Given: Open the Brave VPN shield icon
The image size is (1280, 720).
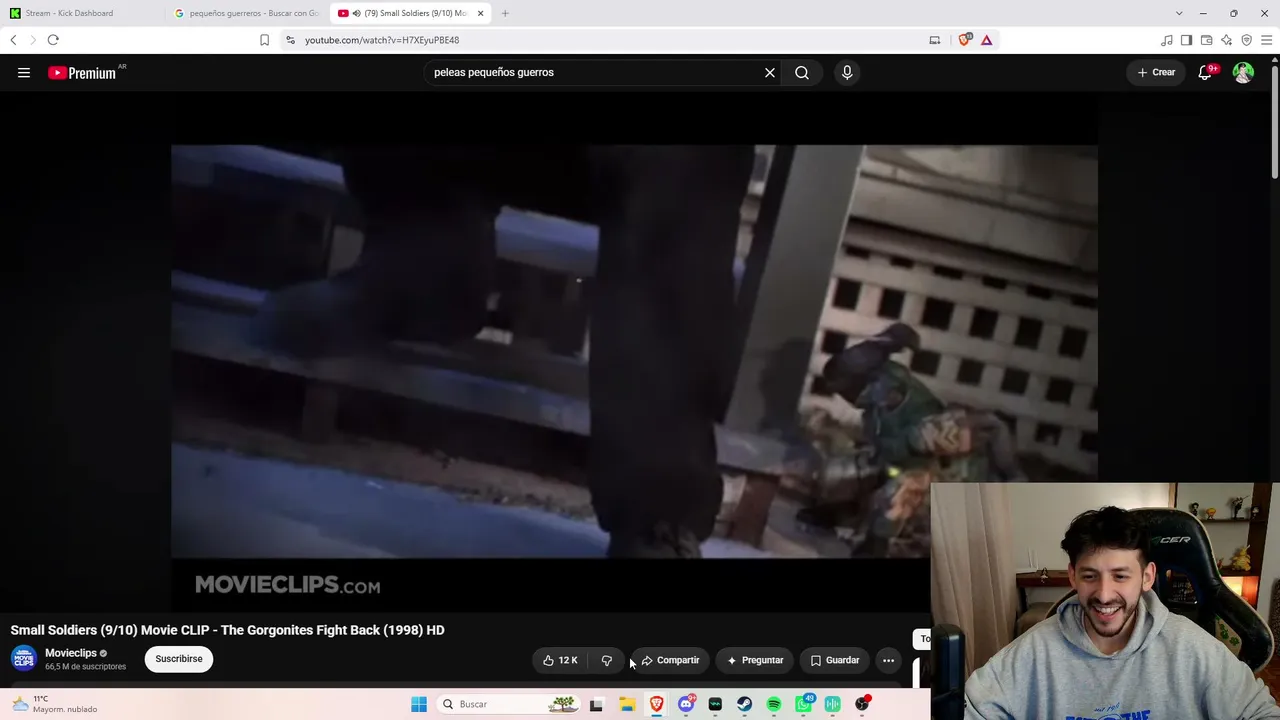Looking at the screenshot, I should click(1247, 40).
